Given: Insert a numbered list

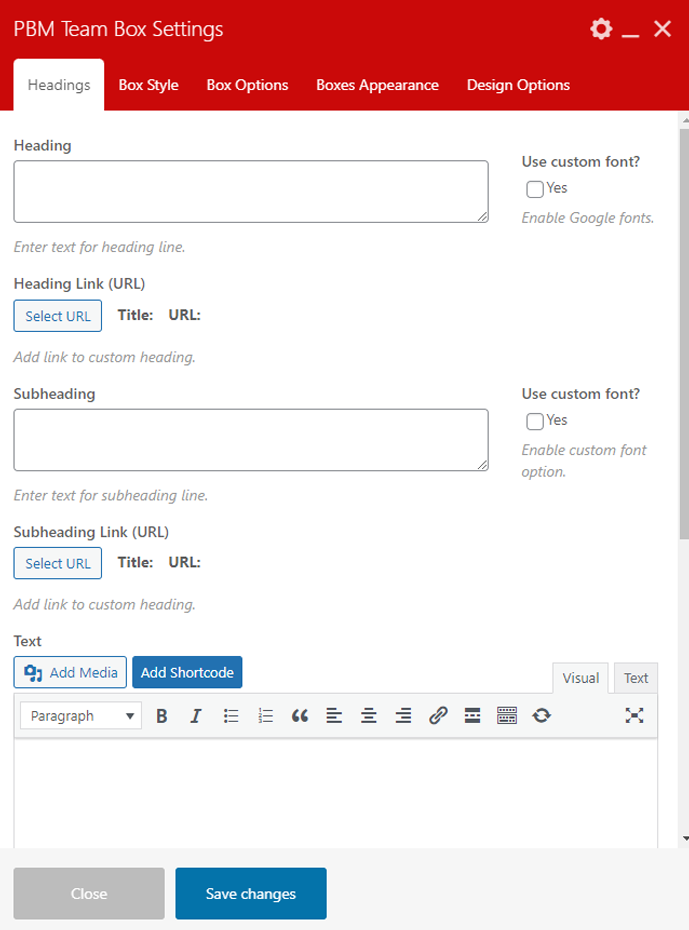Looking at the screenshot, I should click(x=265, y=715).
